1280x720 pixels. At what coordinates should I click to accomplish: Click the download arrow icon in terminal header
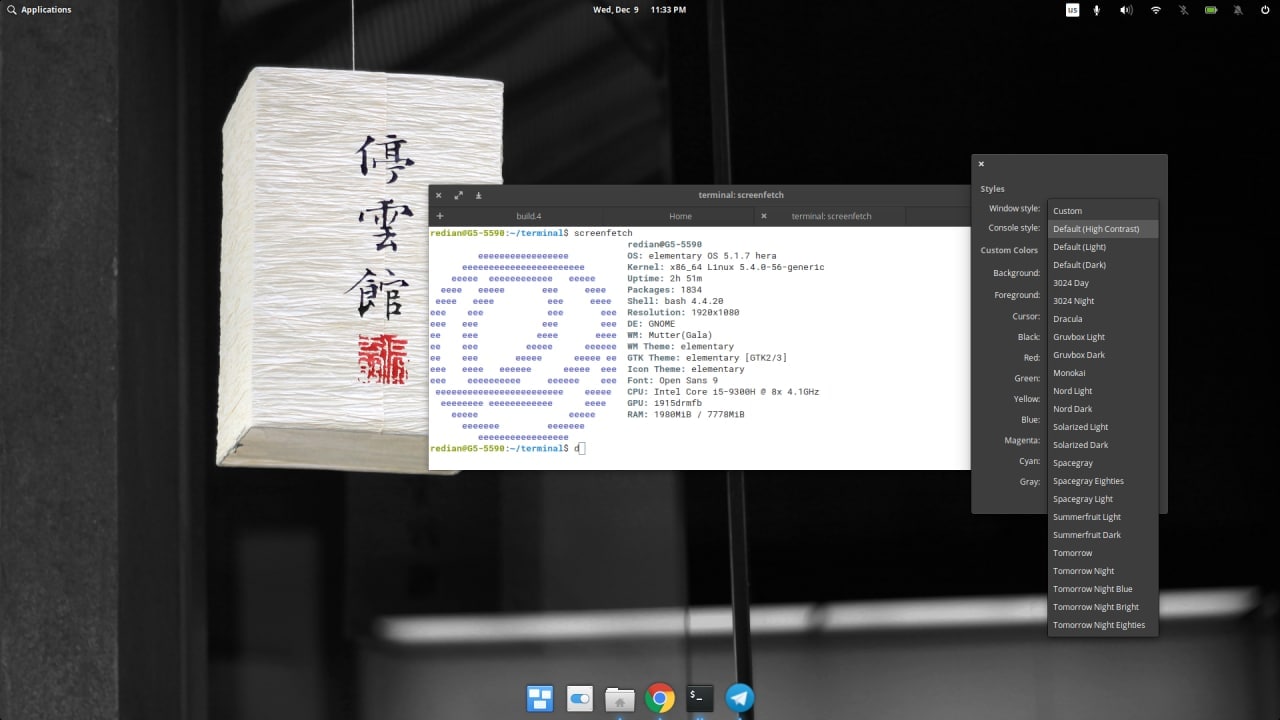point(479,195)
